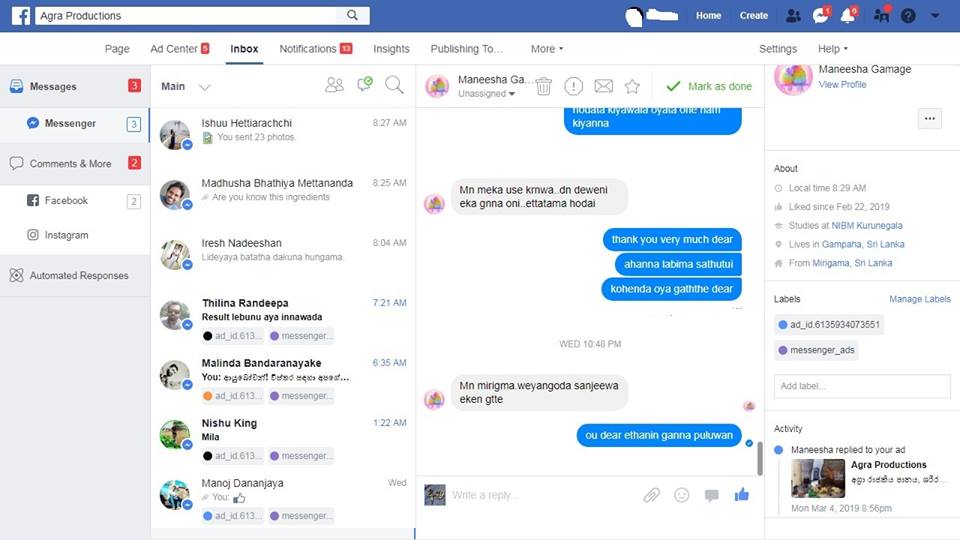
Task: Select Instagram in the sidebar
Action: (75, 234)
